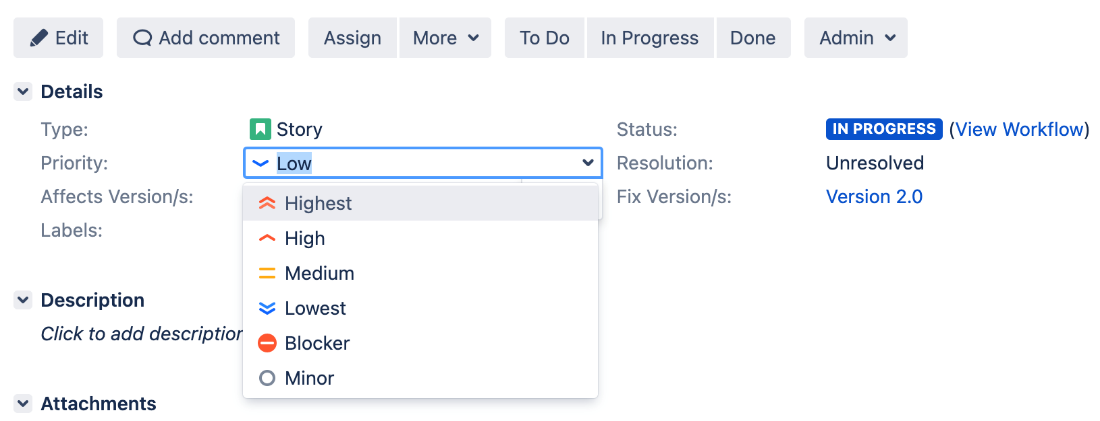
Task: Click the Priority text field showing Low
Action: 422,163
